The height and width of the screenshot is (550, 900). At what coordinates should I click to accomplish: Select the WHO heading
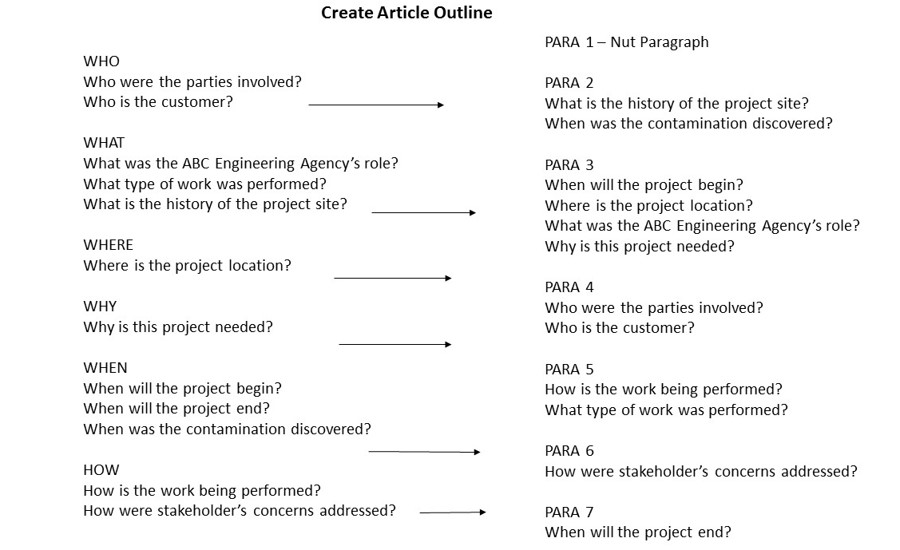(102, 61)
